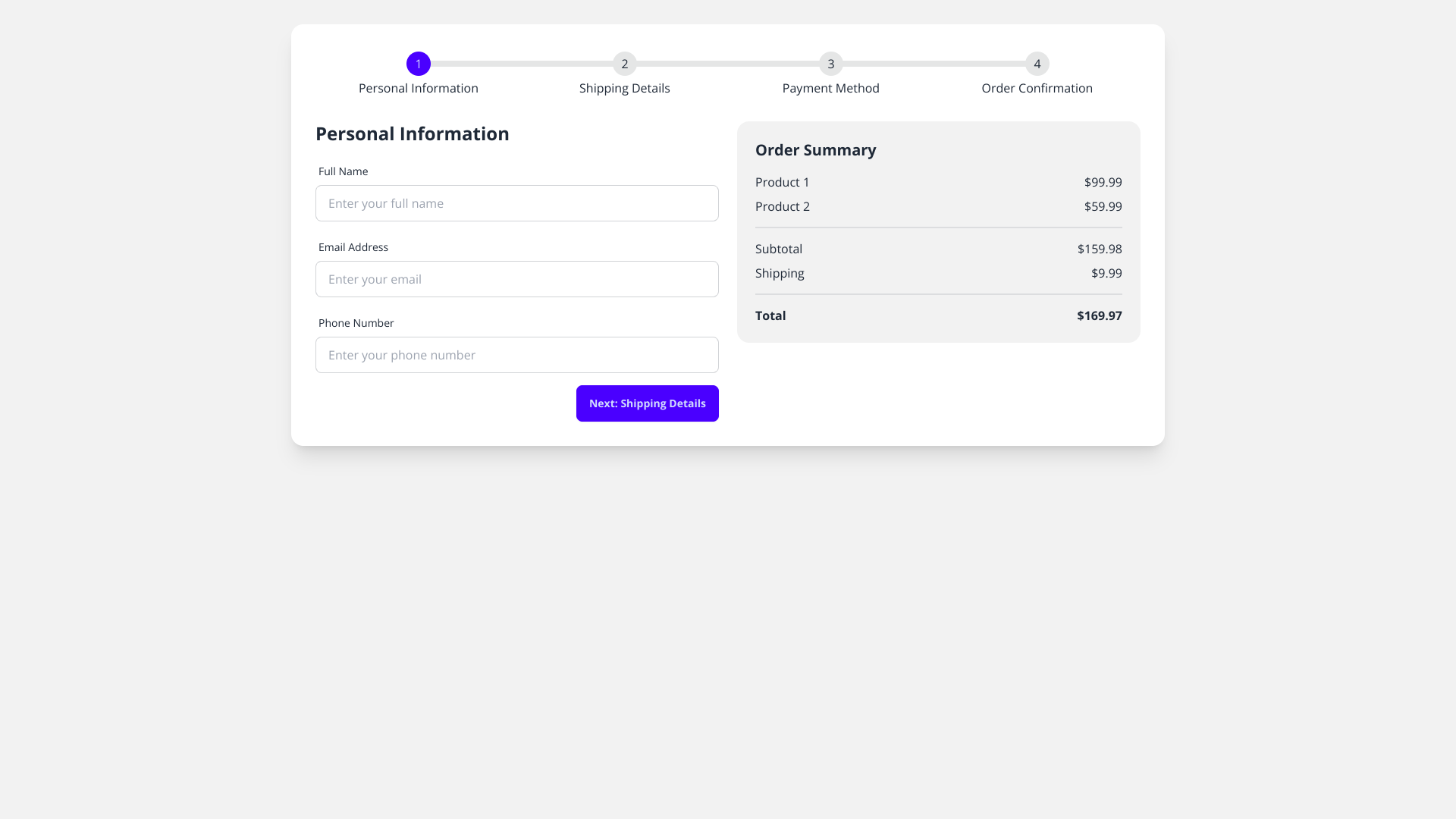1456x819 pixels.
Task: Click the Full Name field label
Action: (344, 171)
